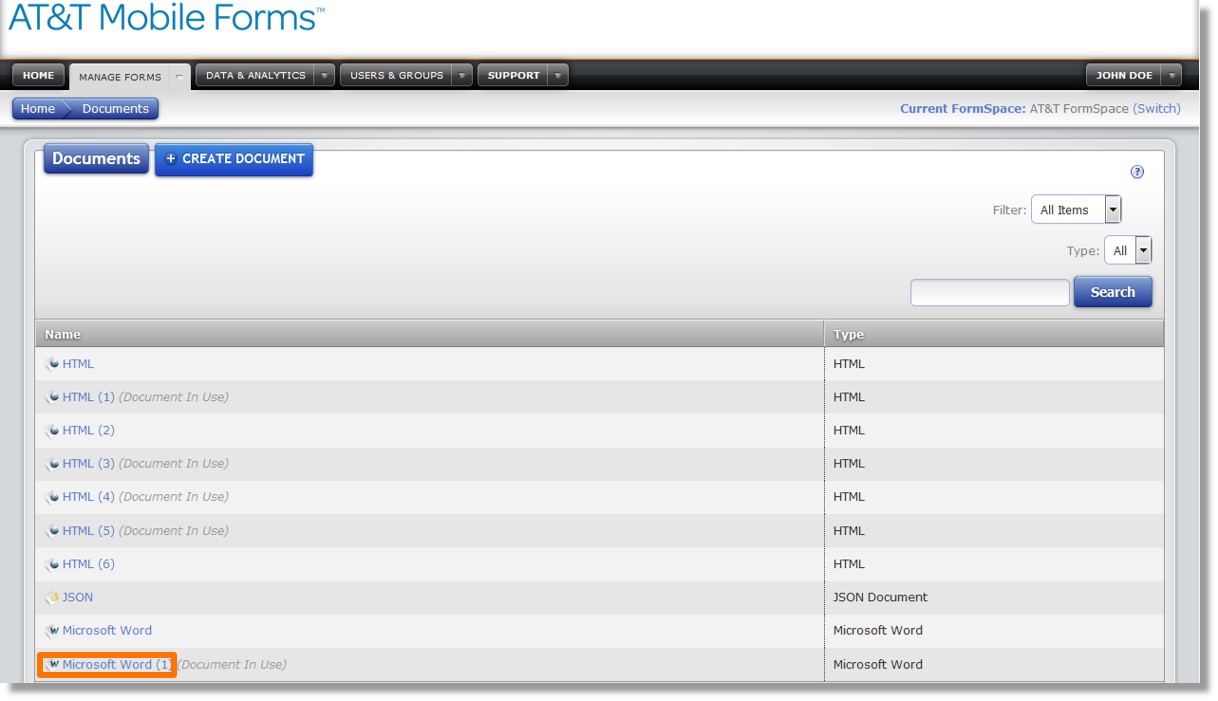1218x701 pixels.
Task: Collapse the Manage Forms menu arrow
Action: coord(179,76)
